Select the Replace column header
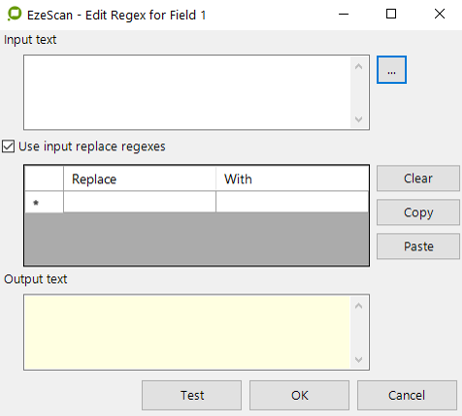The width and height of the screenshot is (462, 416). point(139,179)
